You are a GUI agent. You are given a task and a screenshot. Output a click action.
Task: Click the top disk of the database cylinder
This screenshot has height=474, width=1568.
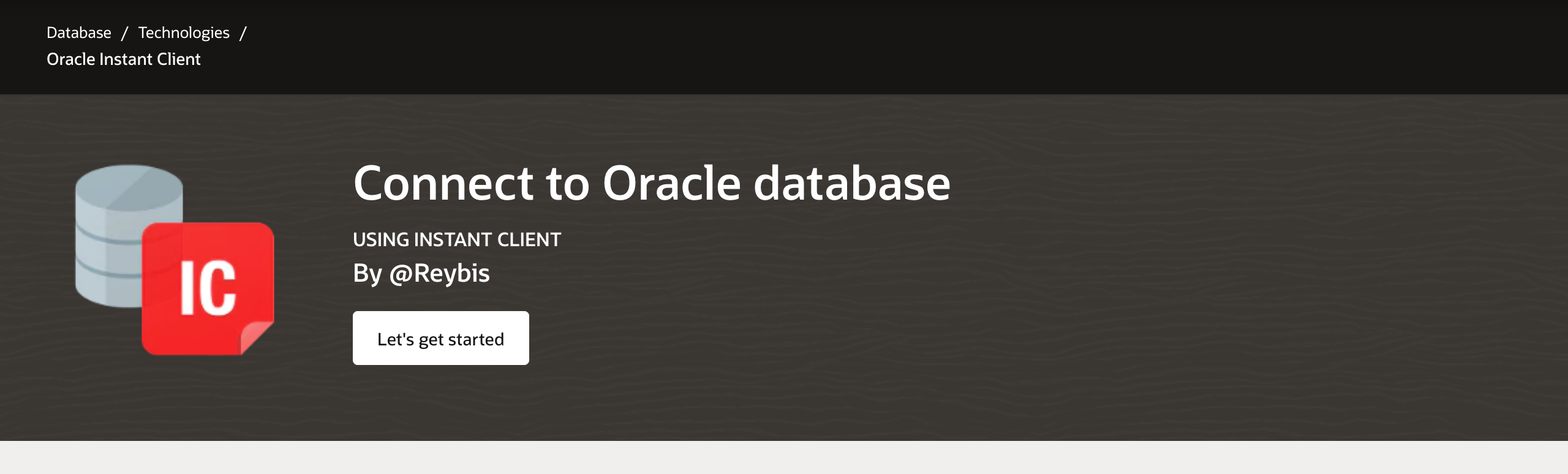pos(129,187)
